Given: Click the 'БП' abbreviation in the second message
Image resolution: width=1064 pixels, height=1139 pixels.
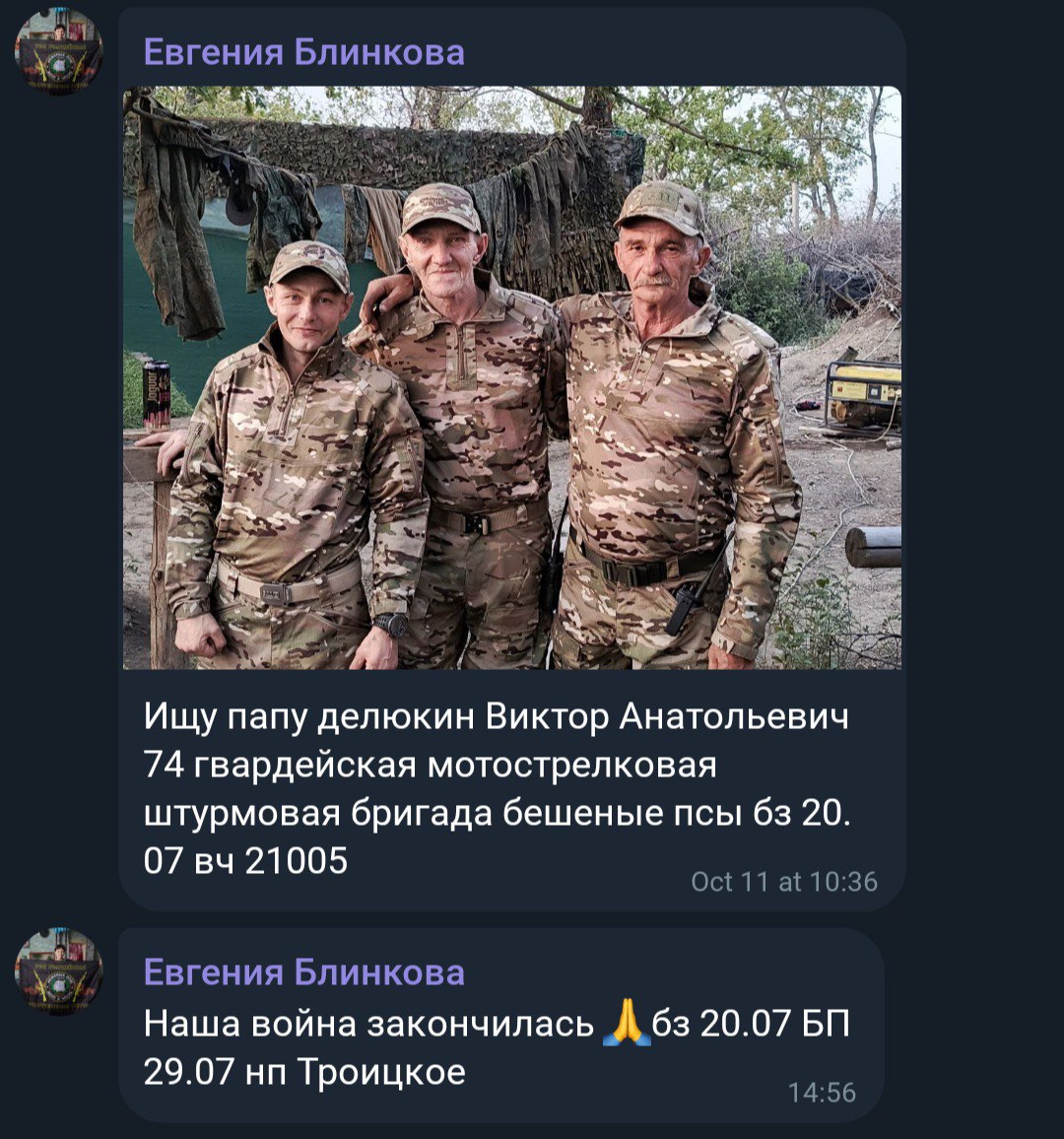Looking at the screenshot, I should coord(826,1024).
